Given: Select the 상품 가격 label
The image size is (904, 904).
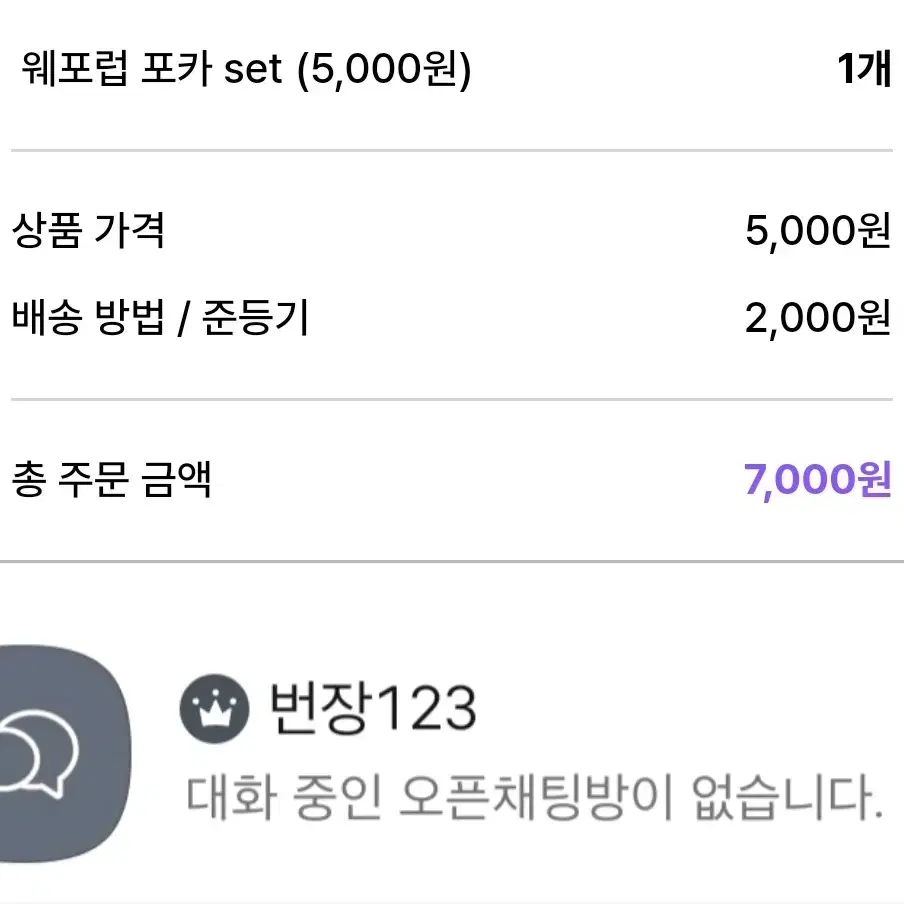Looking at the screenshot, I should pos(88,231).
